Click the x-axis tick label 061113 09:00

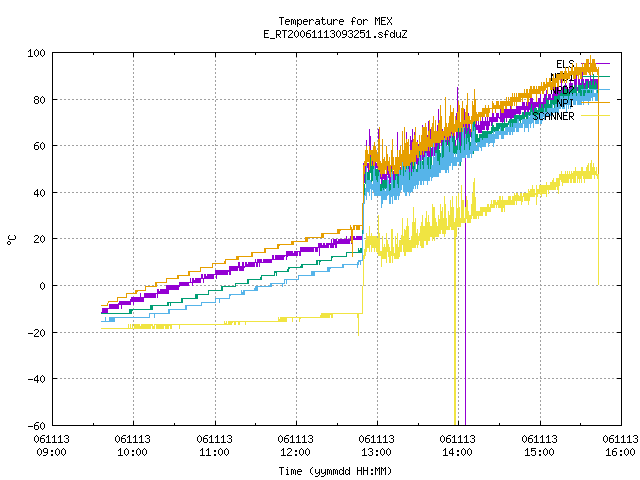(51, 446)
